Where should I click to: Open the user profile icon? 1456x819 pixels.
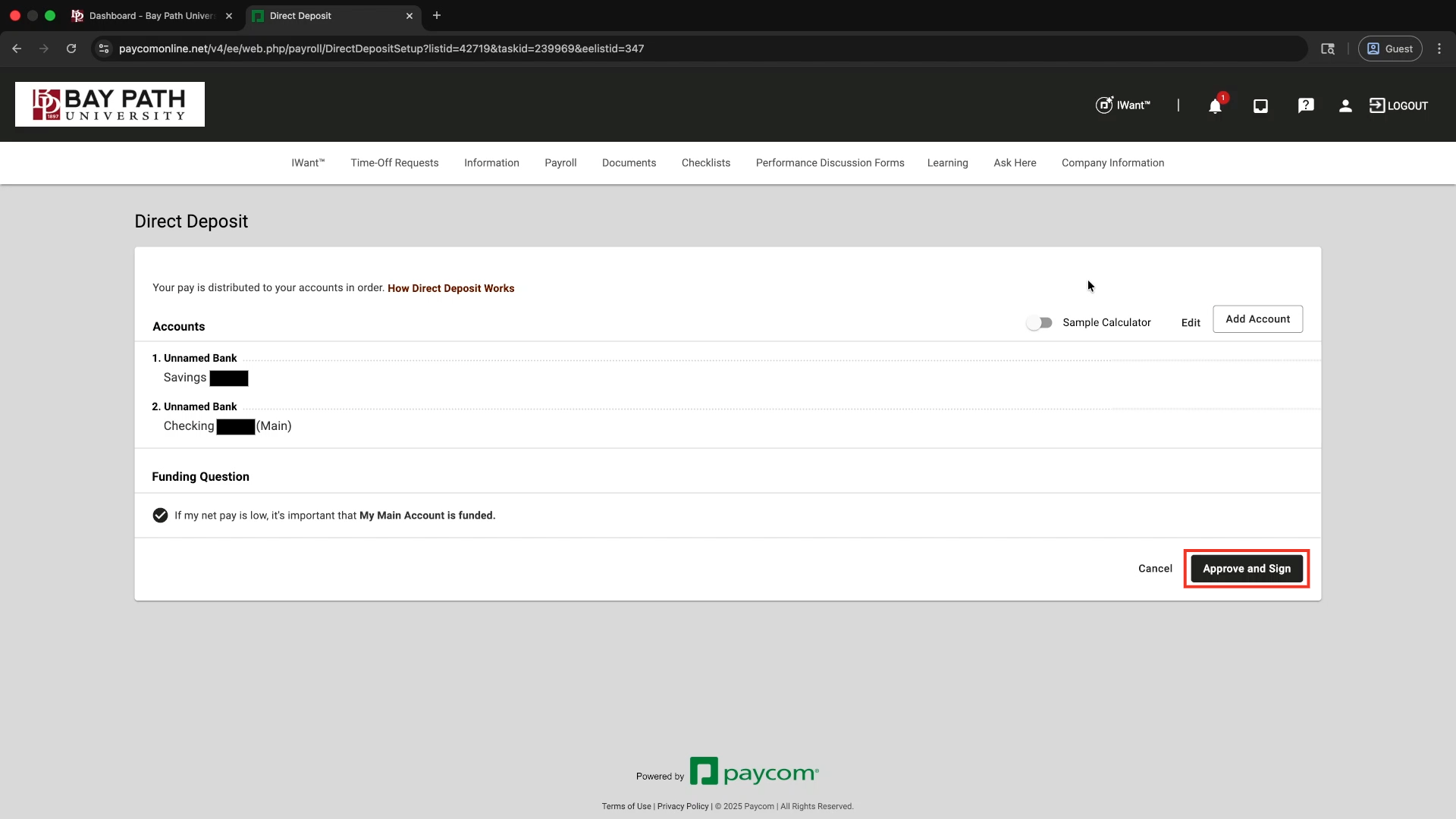click(x=1345, y=106)
